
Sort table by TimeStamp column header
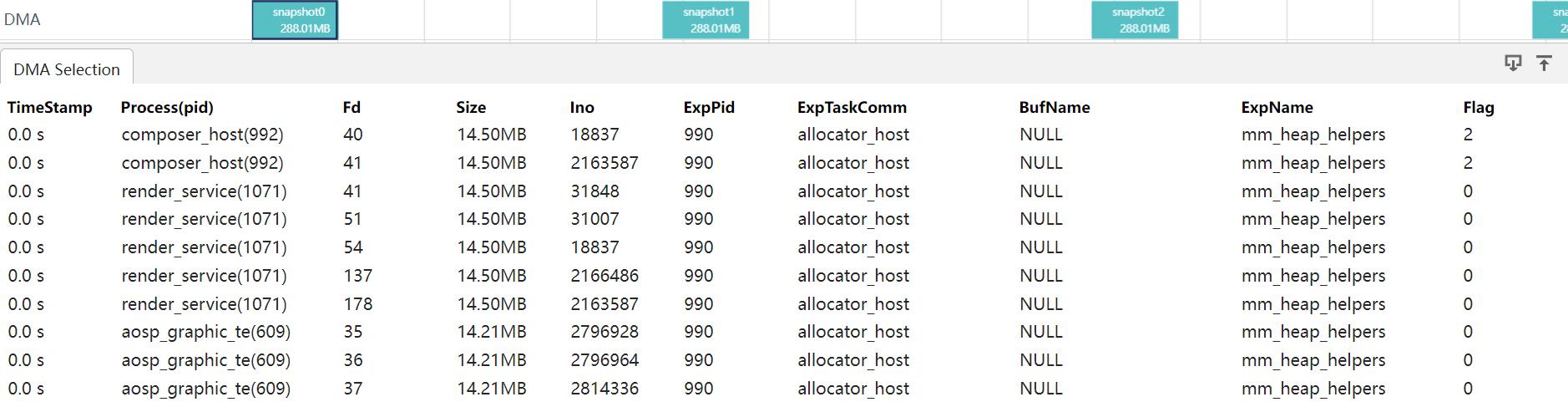[50, 107]
